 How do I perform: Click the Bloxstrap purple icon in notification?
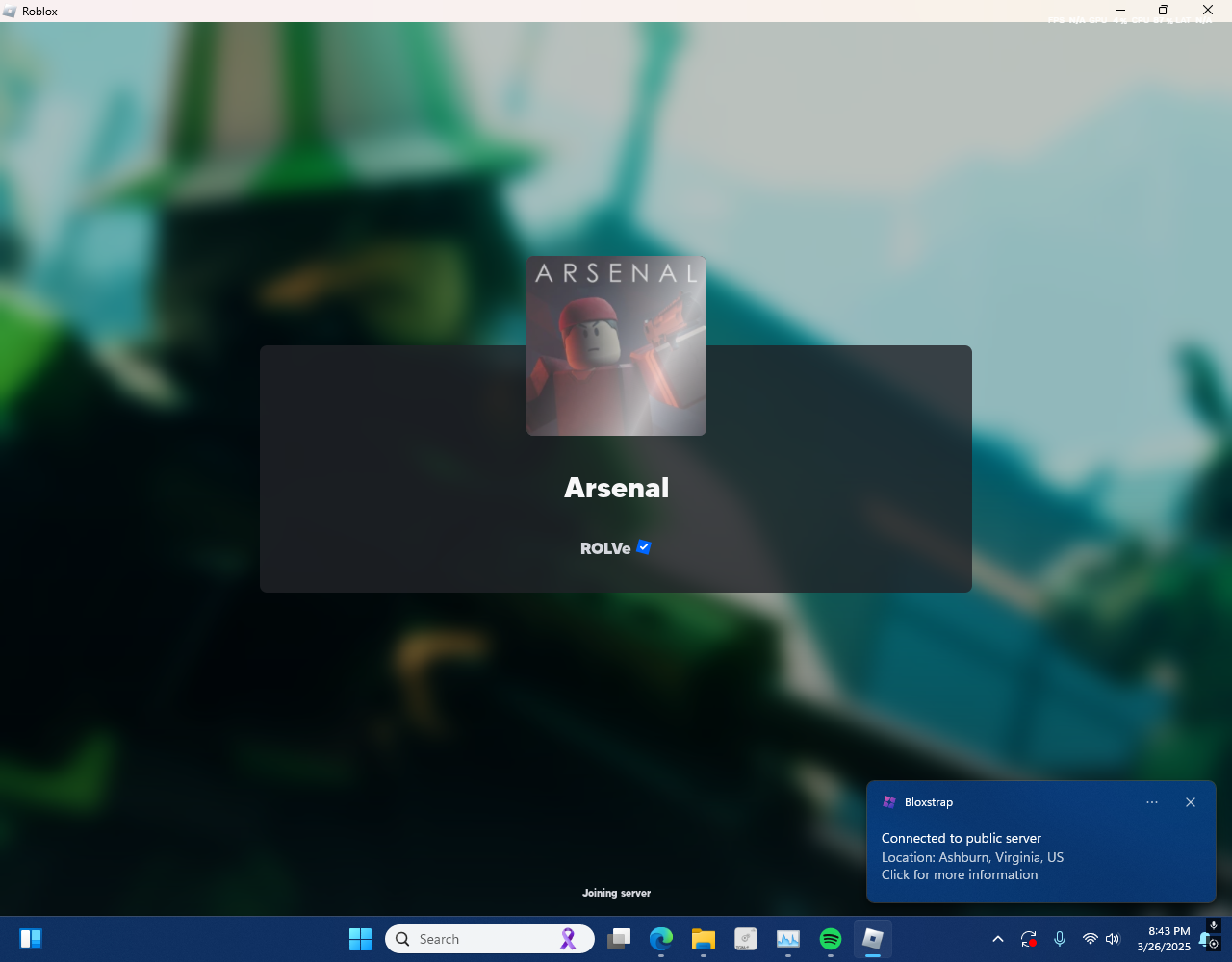pos(889,802)
